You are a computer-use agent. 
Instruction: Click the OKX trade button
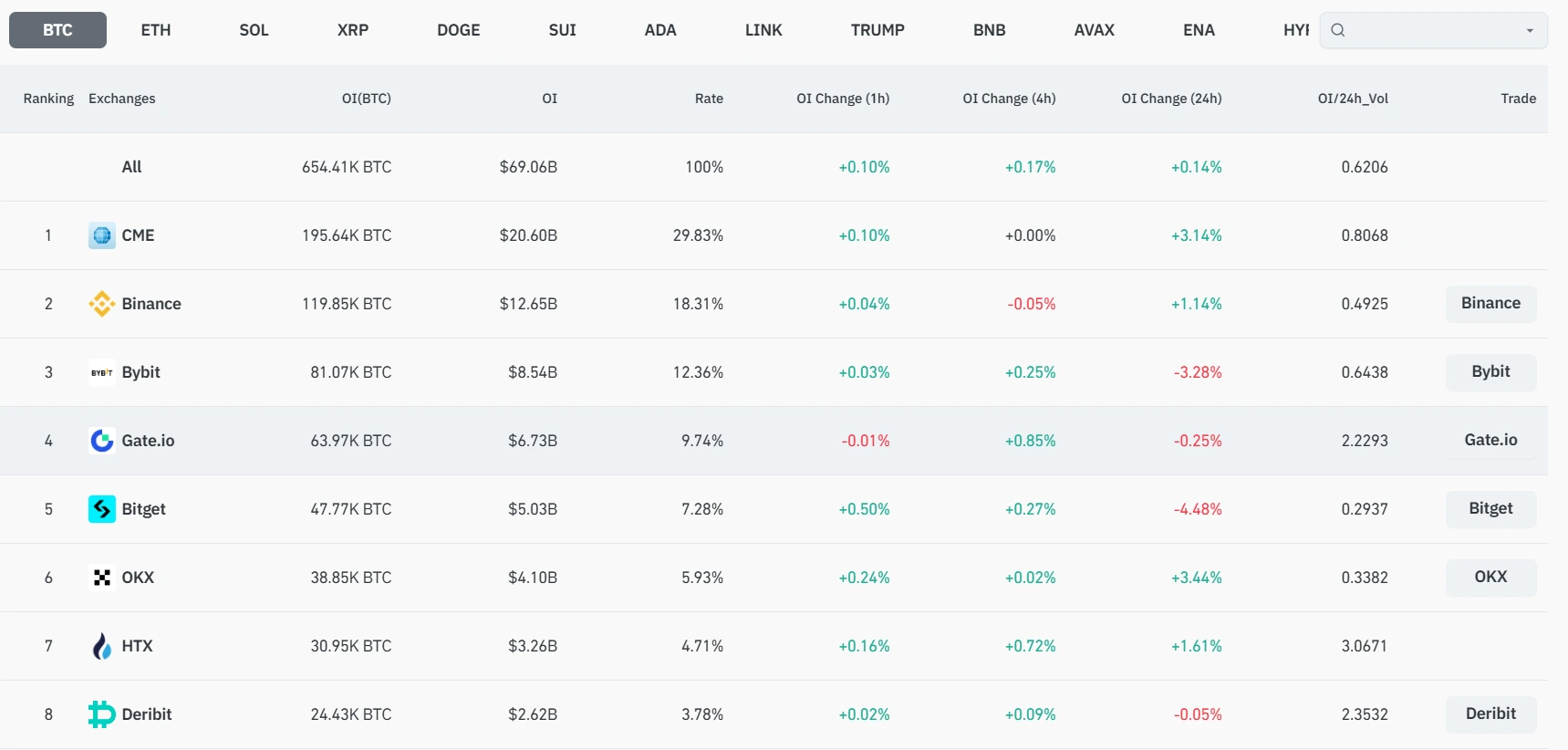(x=1490, y=578)
